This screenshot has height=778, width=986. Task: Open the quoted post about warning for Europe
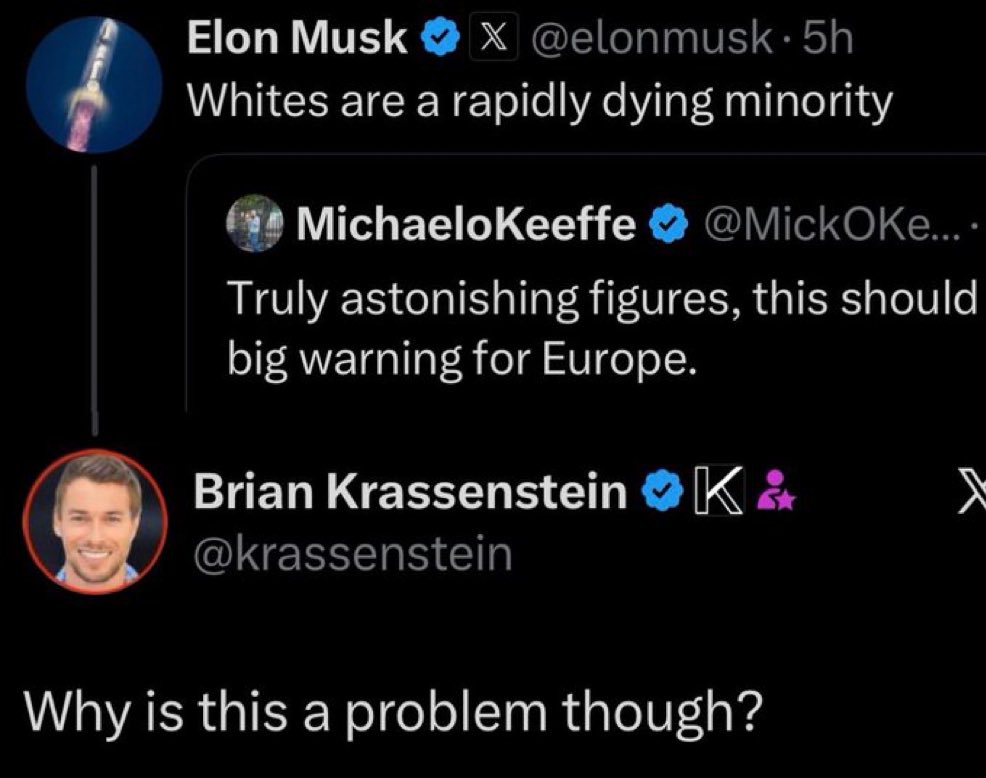pyautogui.click(x=600, y=330)
